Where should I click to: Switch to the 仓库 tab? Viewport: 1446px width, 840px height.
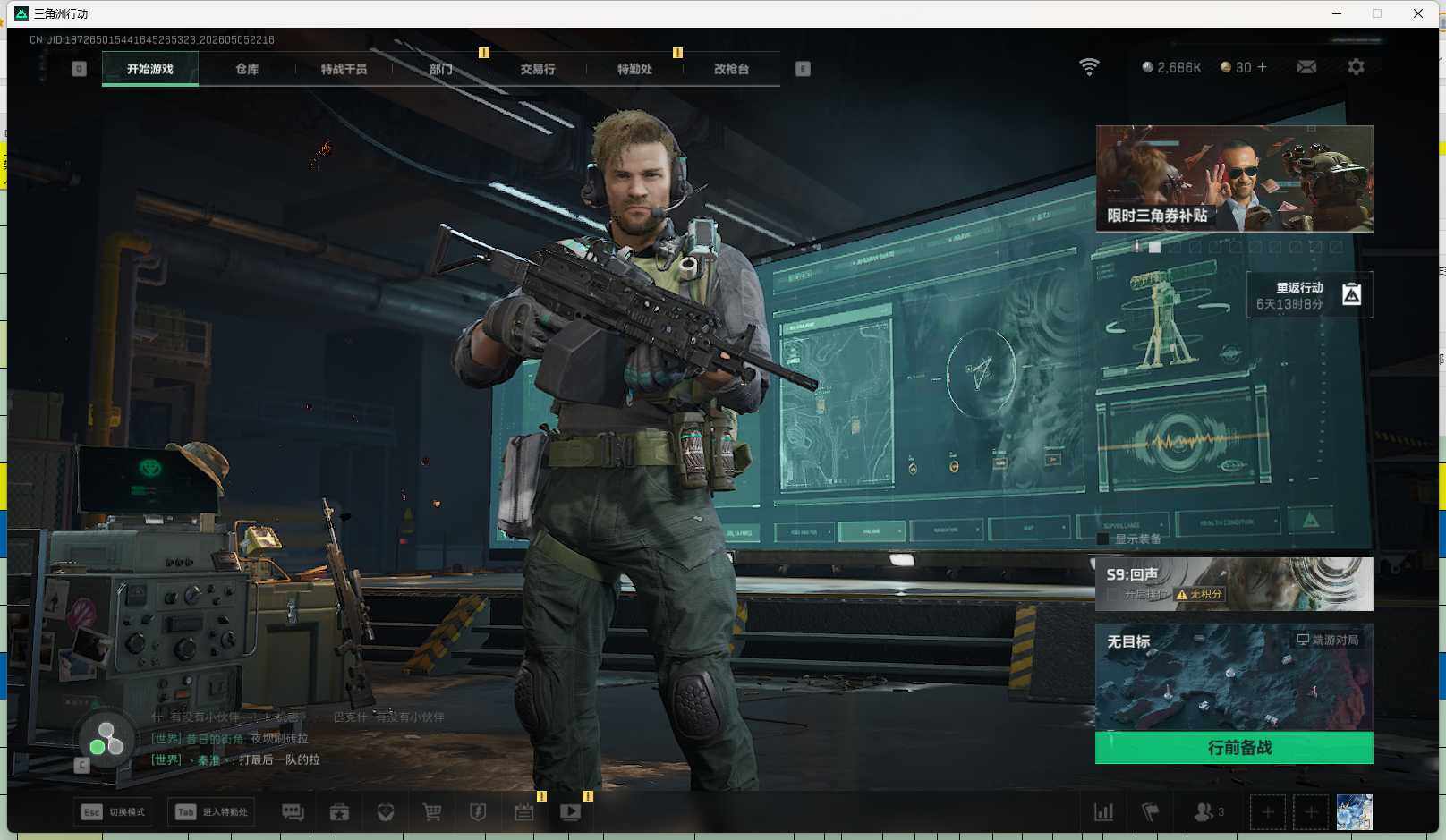click(247, 69)
